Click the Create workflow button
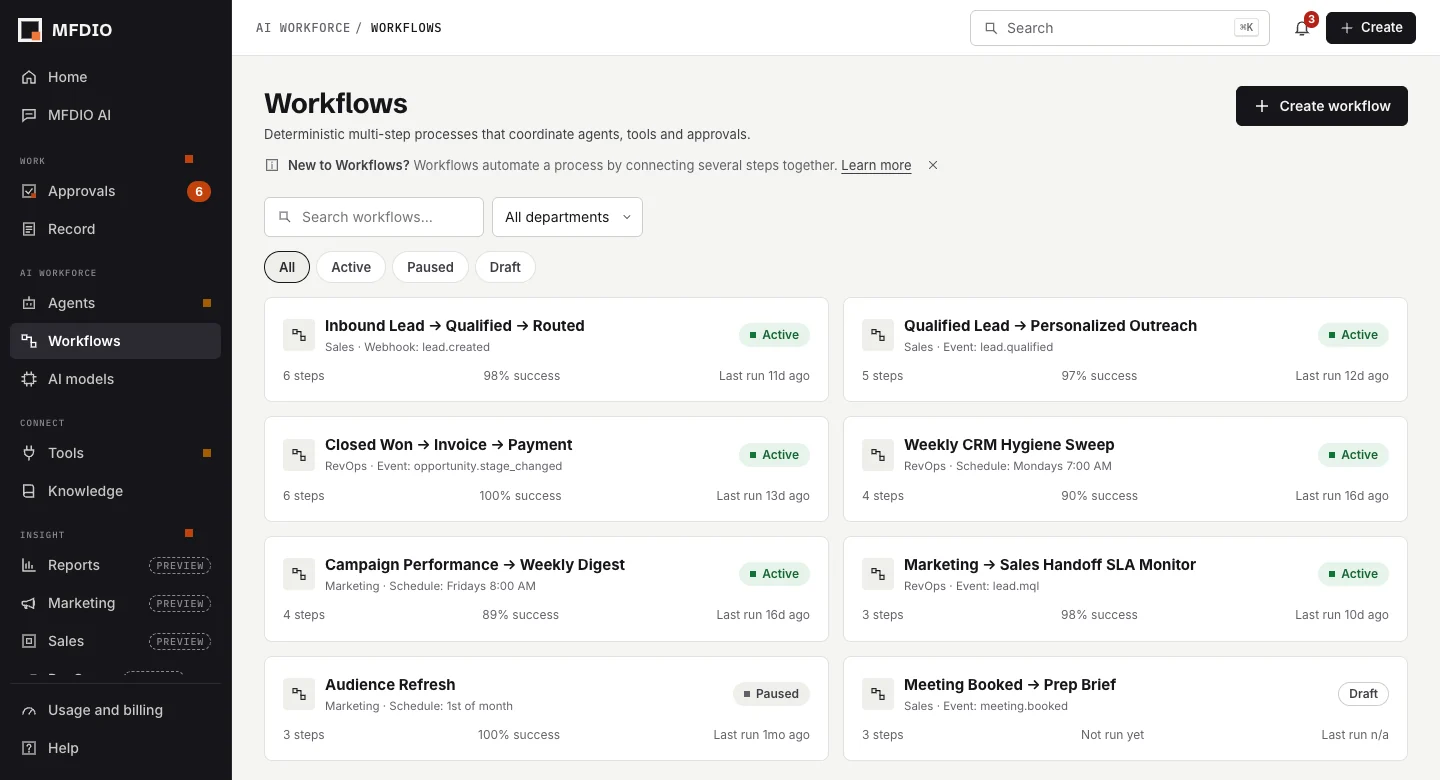Screen dimensions: 1440x780 [1322, 106]
